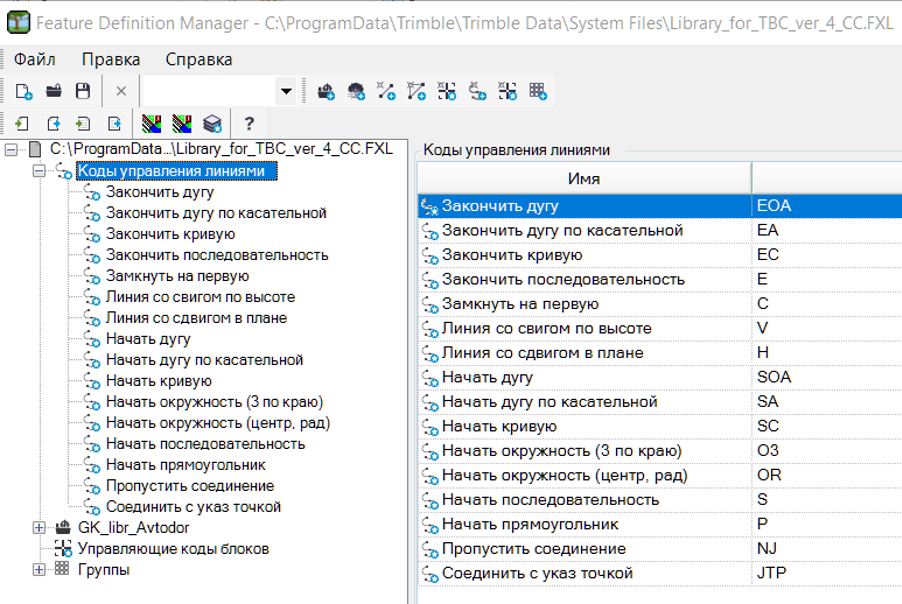Select Закончить дугу in the tree
This screenshot has height=604, width=902.
tap(159, 192)
